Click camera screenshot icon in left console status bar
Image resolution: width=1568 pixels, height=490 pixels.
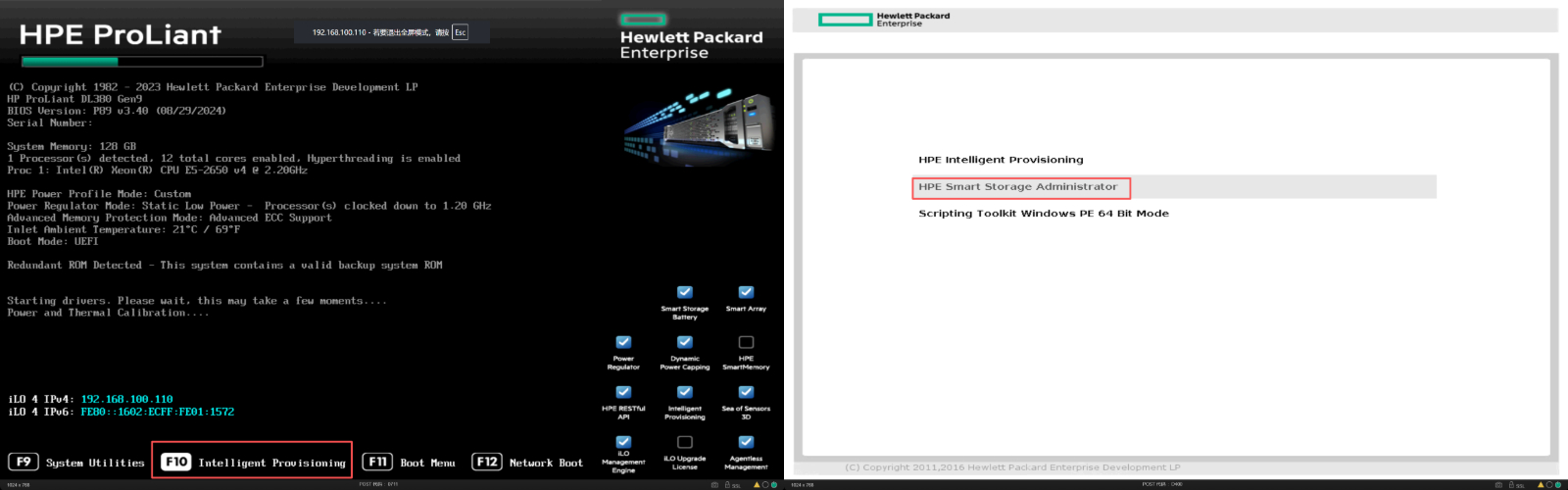(x=714, y=484)
